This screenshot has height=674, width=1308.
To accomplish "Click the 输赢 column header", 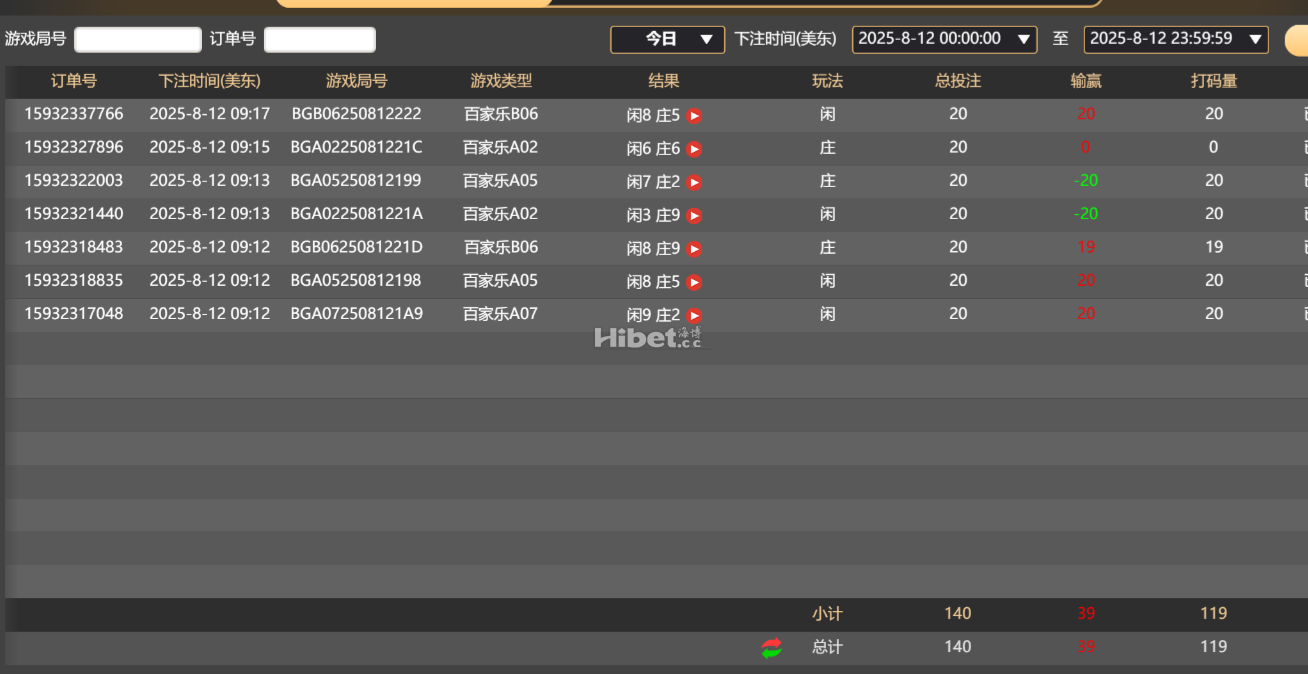I will click(x=1086, y=82).
